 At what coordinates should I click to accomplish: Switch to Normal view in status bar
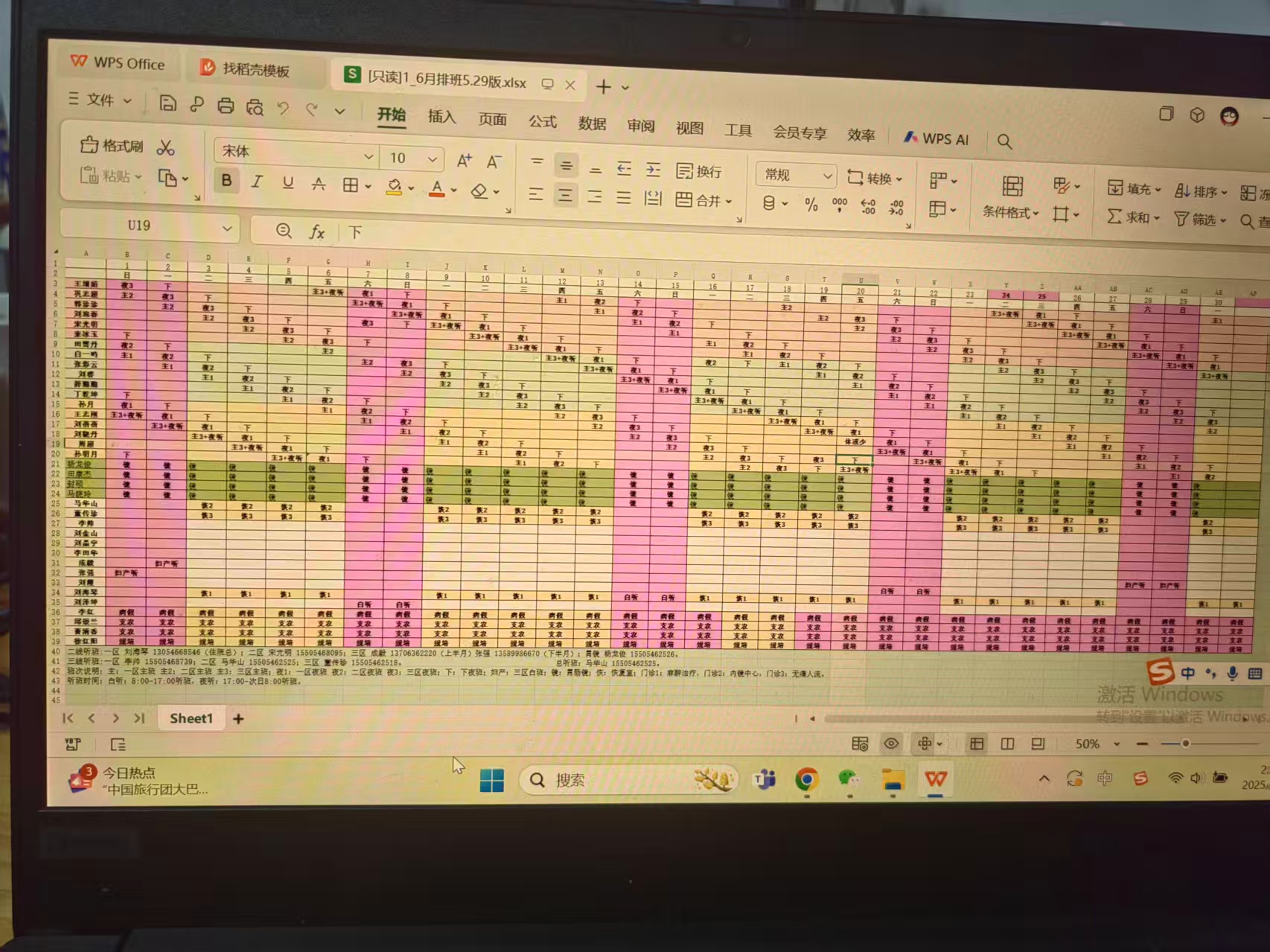[x=977, y=744]
